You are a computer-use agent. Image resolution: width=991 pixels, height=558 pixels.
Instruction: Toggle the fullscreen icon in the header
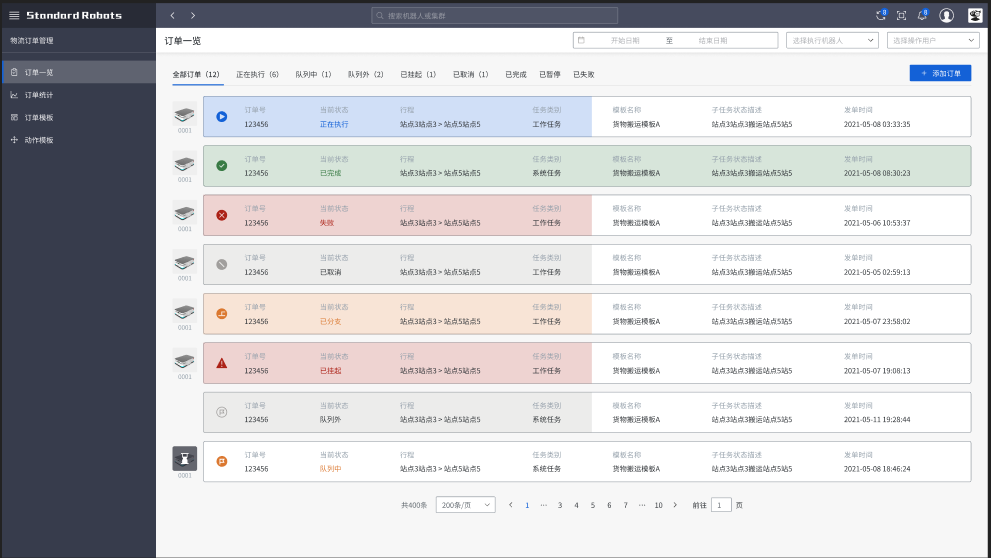click(x=901, y=15)
